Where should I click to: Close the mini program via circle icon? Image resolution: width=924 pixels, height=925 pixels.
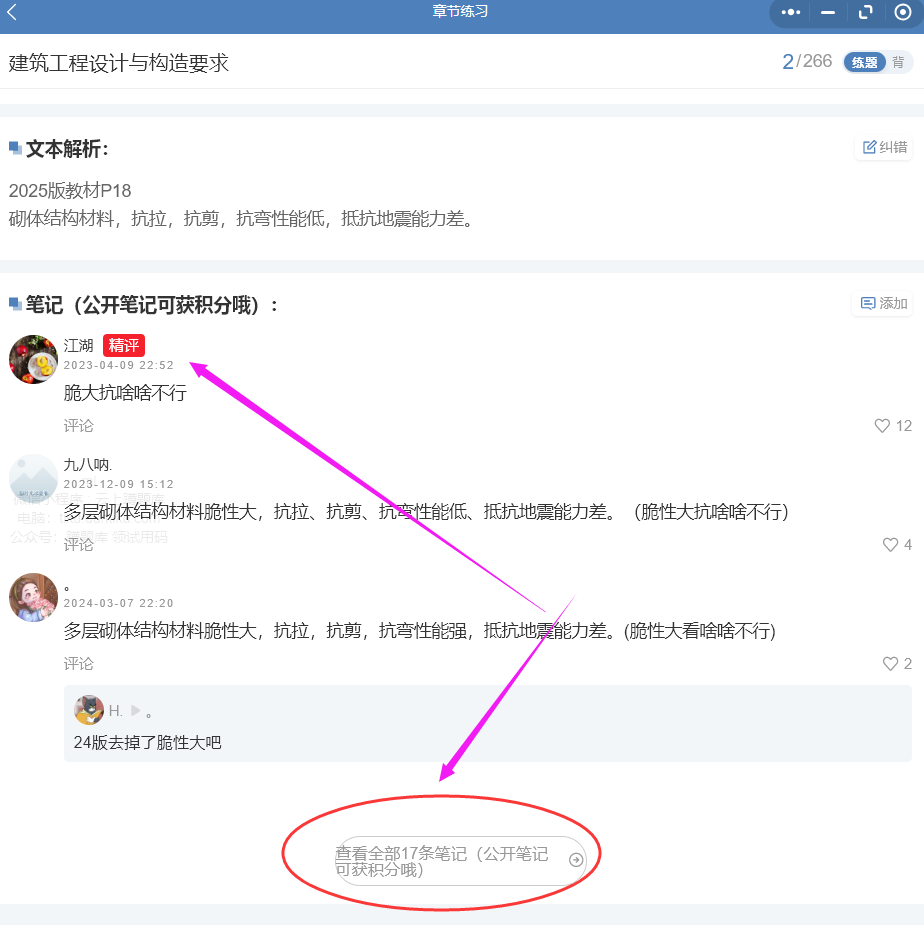point(902,12)
